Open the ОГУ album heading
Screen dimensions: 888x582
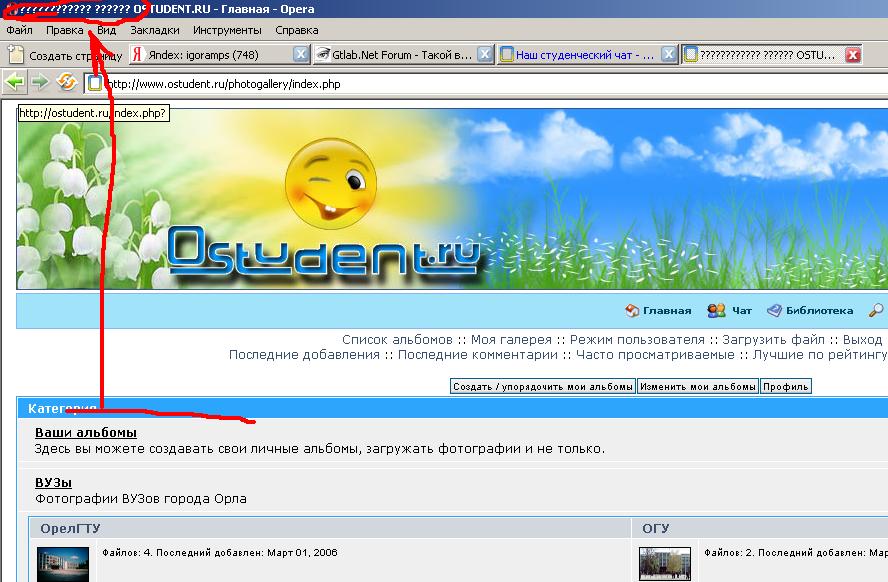[656, 528]
